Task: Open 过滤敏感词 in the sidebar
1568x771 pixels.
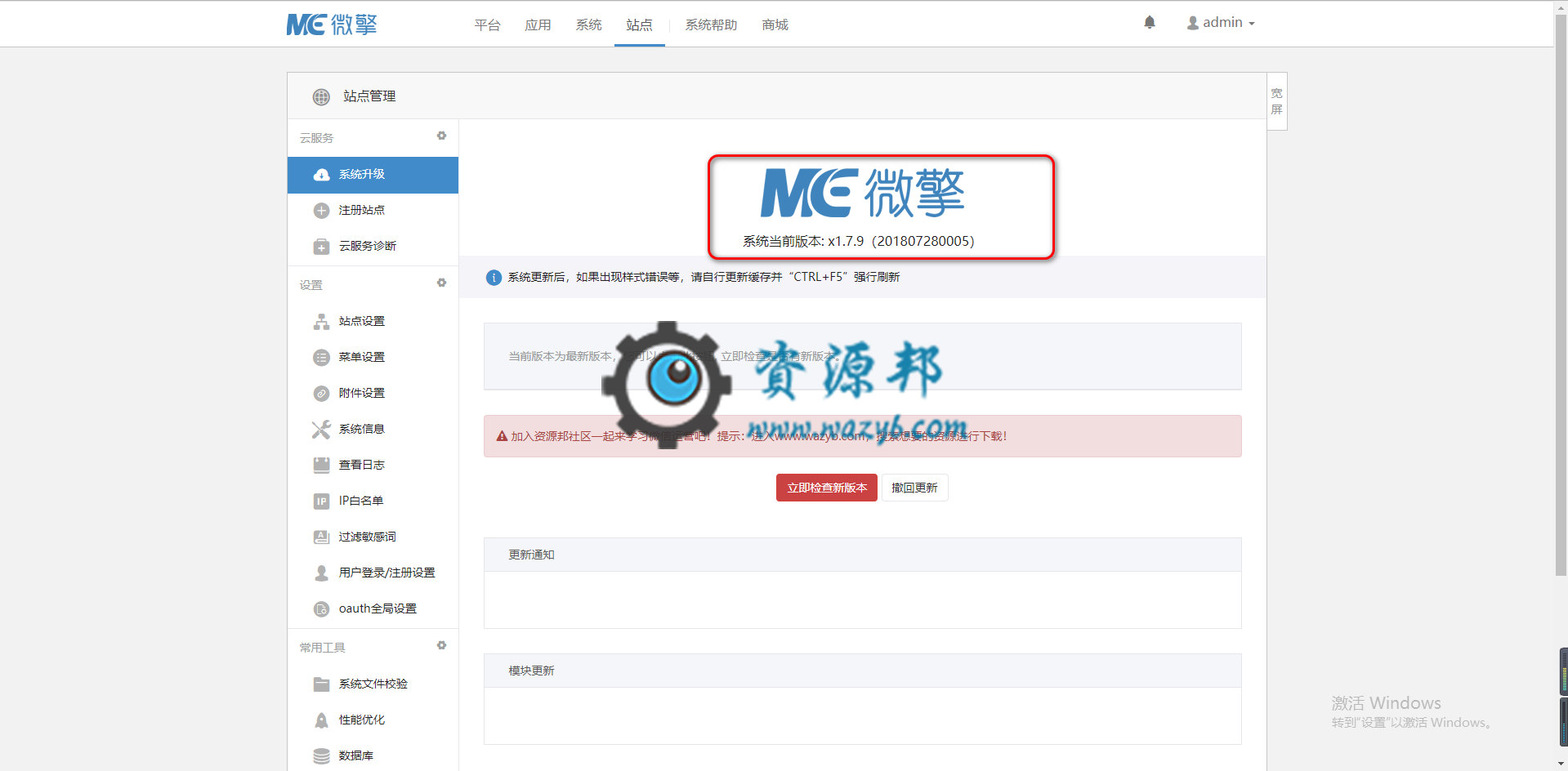Action: point(373,537)
